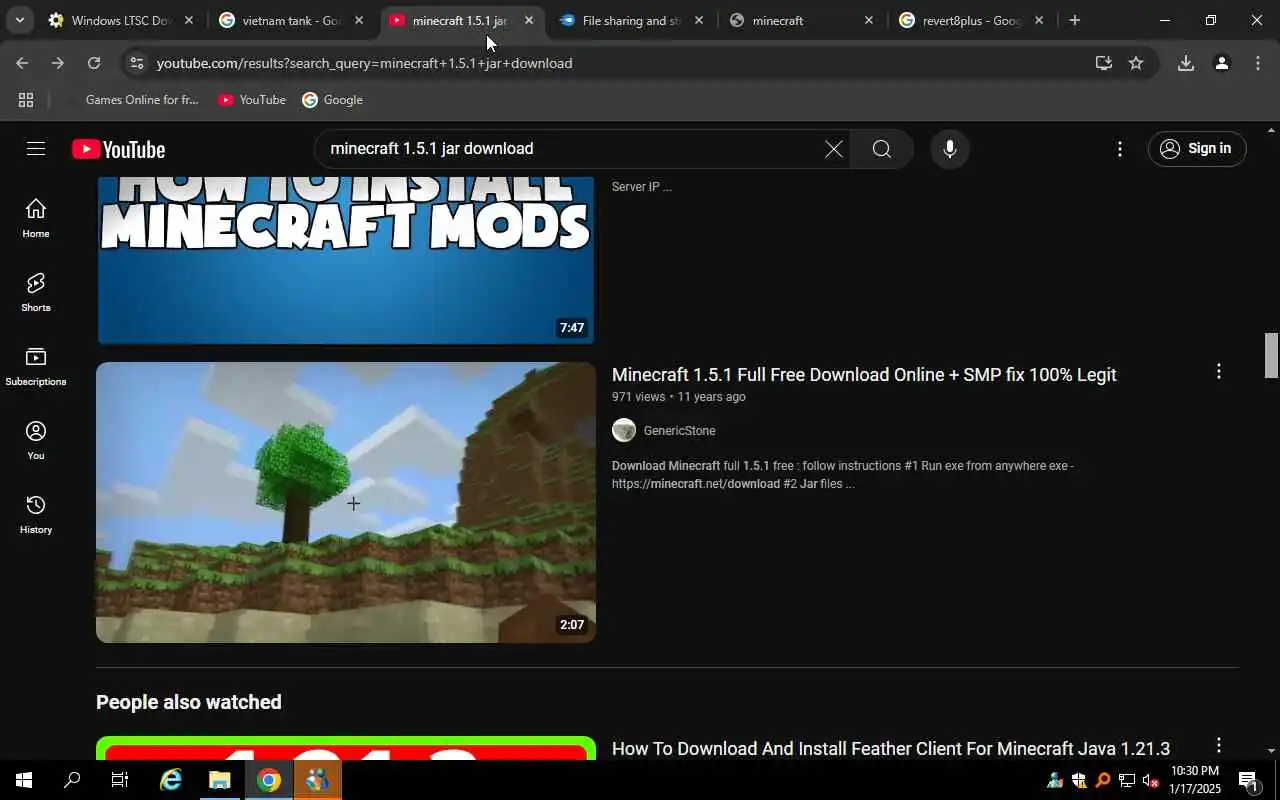Switch to the File sharing and storage tab
This screenshot has width=1280, height=800.
[632, 20]
